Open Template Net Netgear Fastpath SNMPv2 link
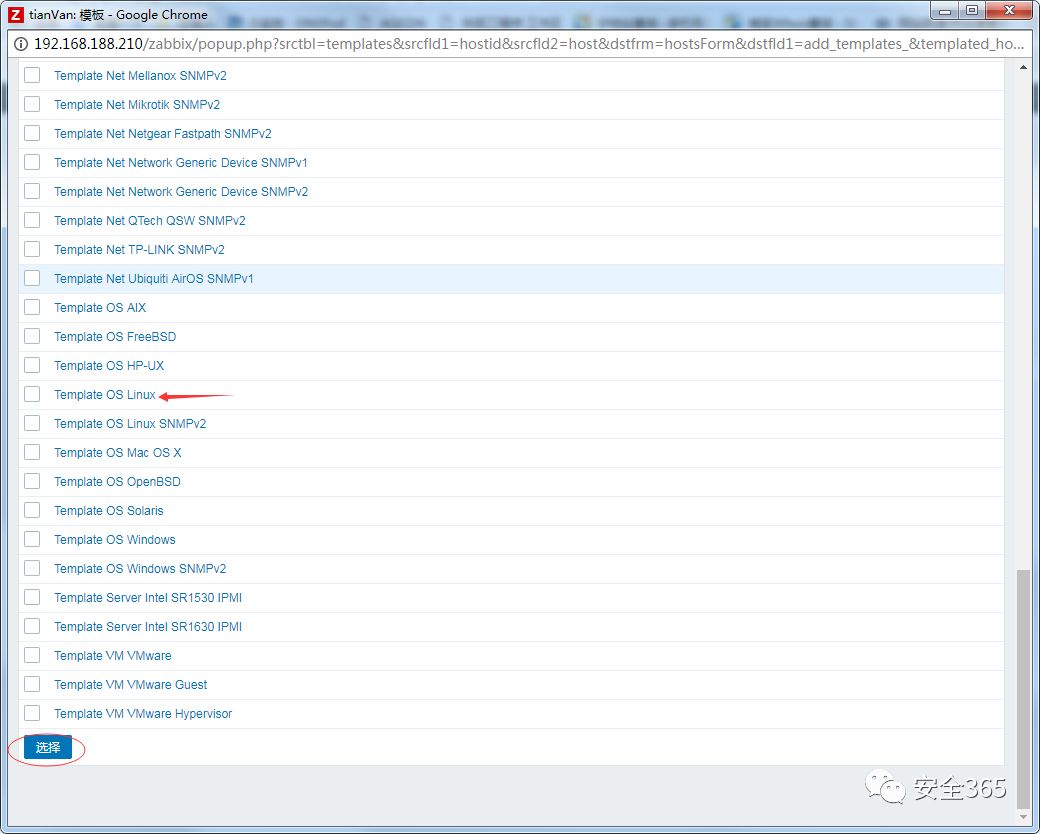The height and width of the screenshot is (834, 1040). 162,133
